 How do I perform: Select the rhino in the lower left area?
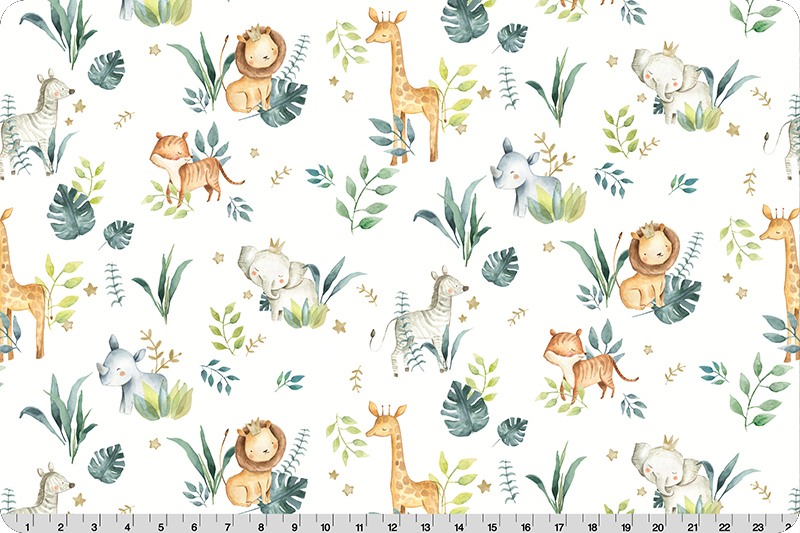(x=133, y=372)
